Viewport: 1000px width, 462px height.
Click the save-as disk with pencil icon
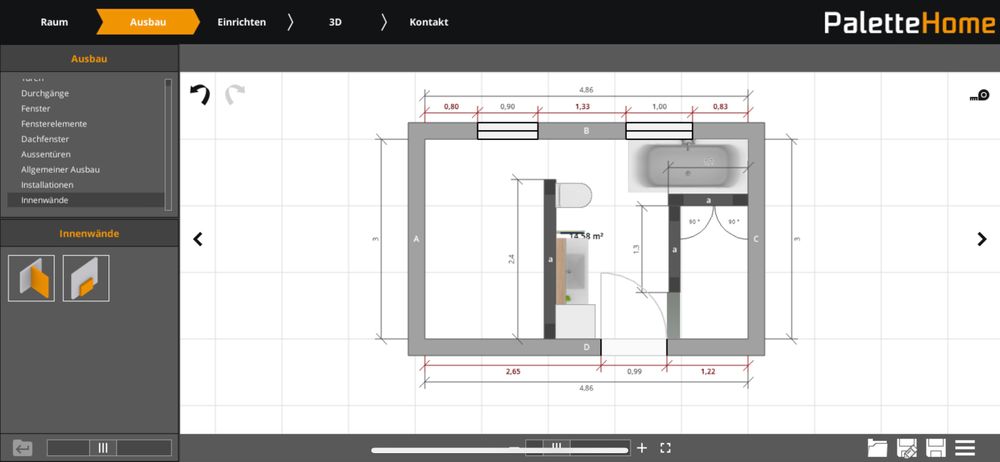[x=908, y=448]
